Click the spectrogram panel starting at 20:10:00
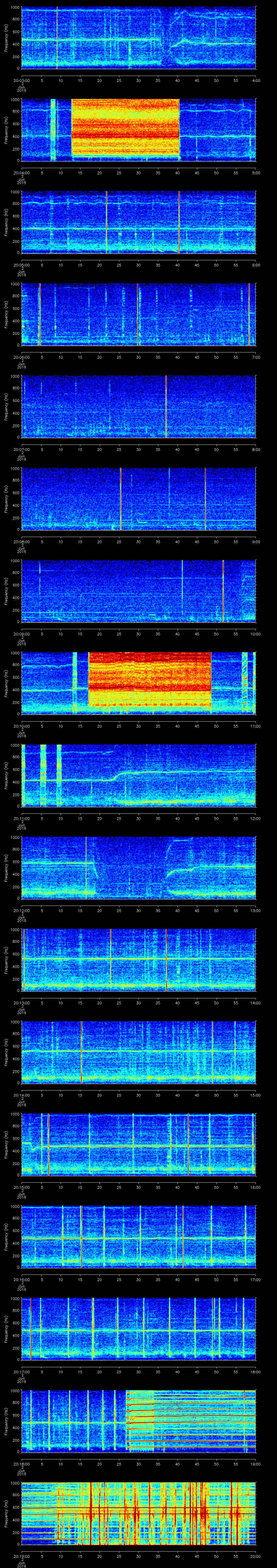Screen dimensions: 277x1568 click(139, 683)
